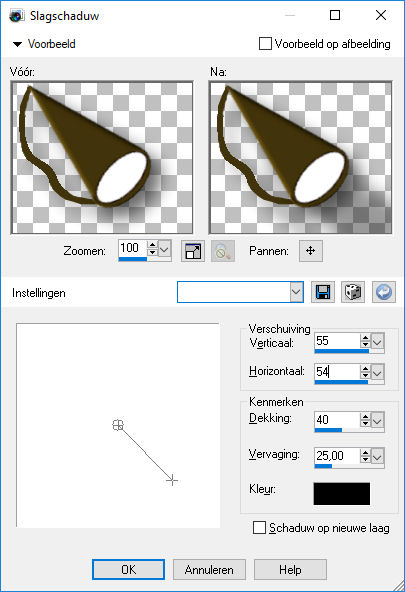Screen dimensions: 405x592
Task: Click the blue slider bar under Horizontaal
Action: [x=341, y=382]
